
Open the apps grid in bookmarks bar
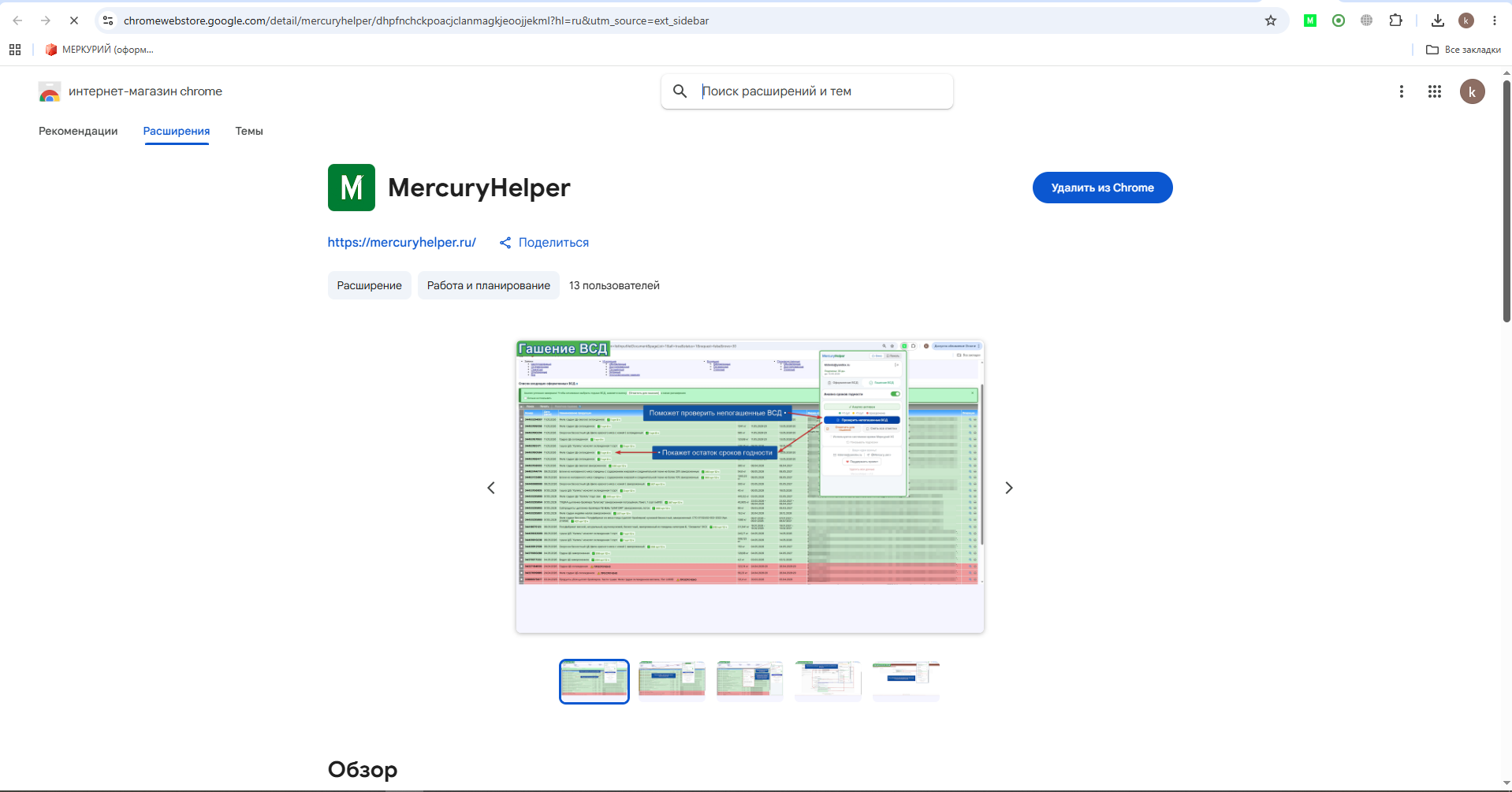[x=15, y=50]
